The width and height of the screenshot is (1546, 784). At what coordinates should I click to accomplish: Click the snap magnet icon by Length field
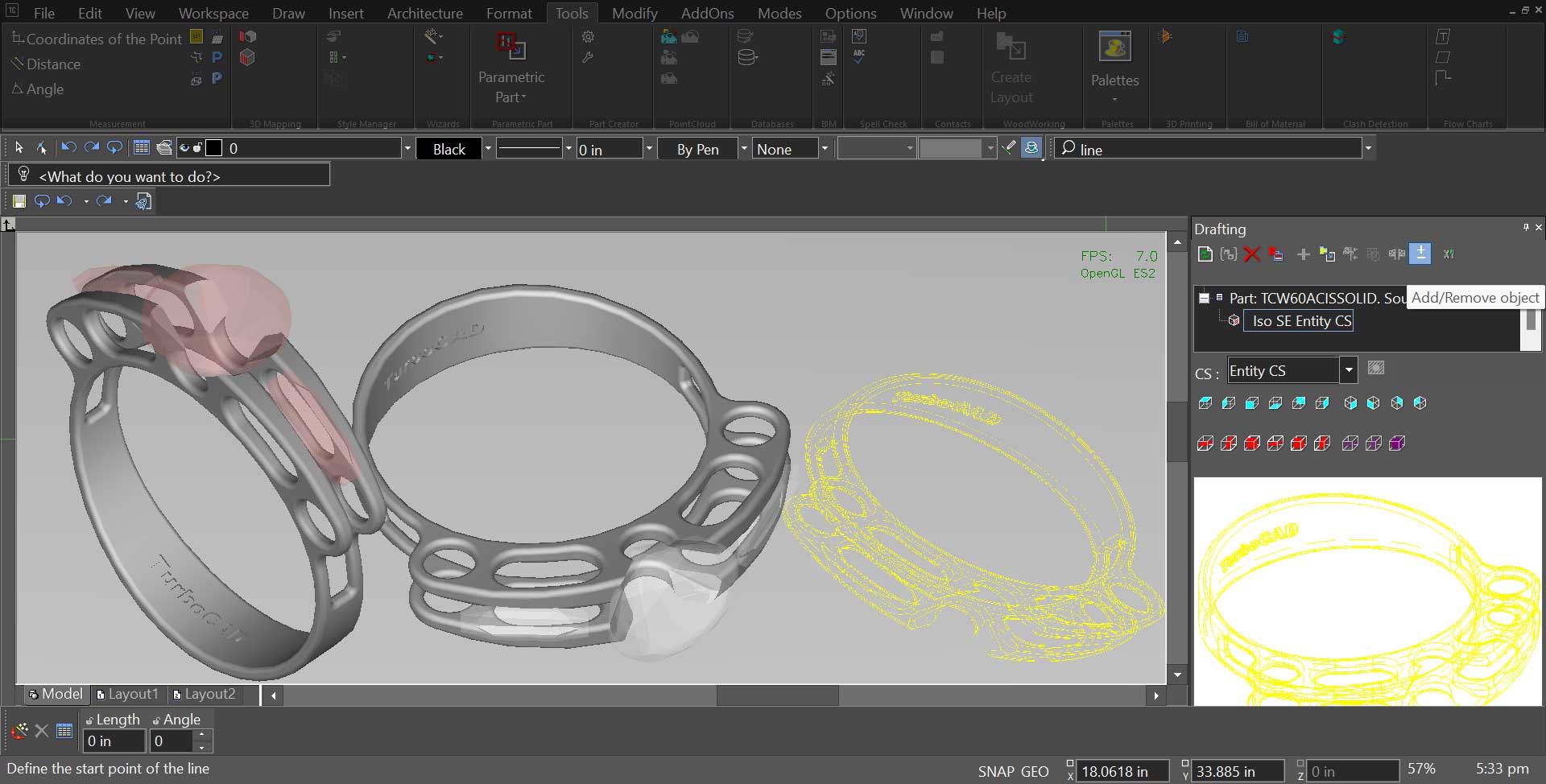click(19, 731)
